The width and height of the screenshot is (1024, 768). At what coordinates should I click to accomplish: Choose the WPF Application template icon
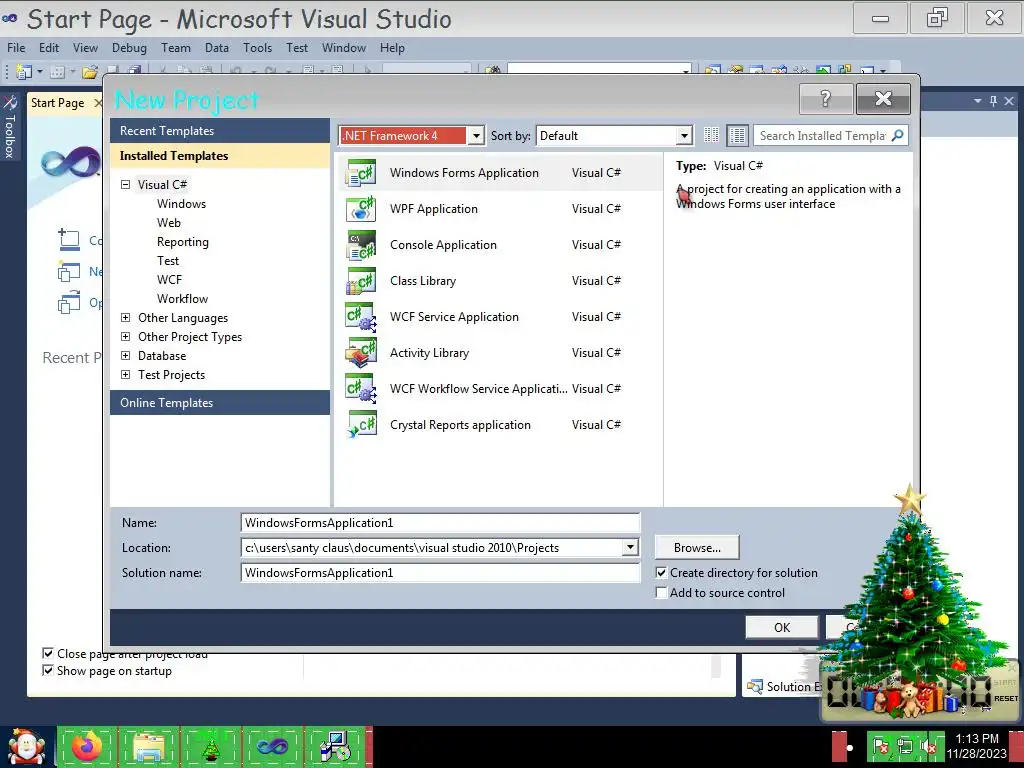click(x=360, y=209)
